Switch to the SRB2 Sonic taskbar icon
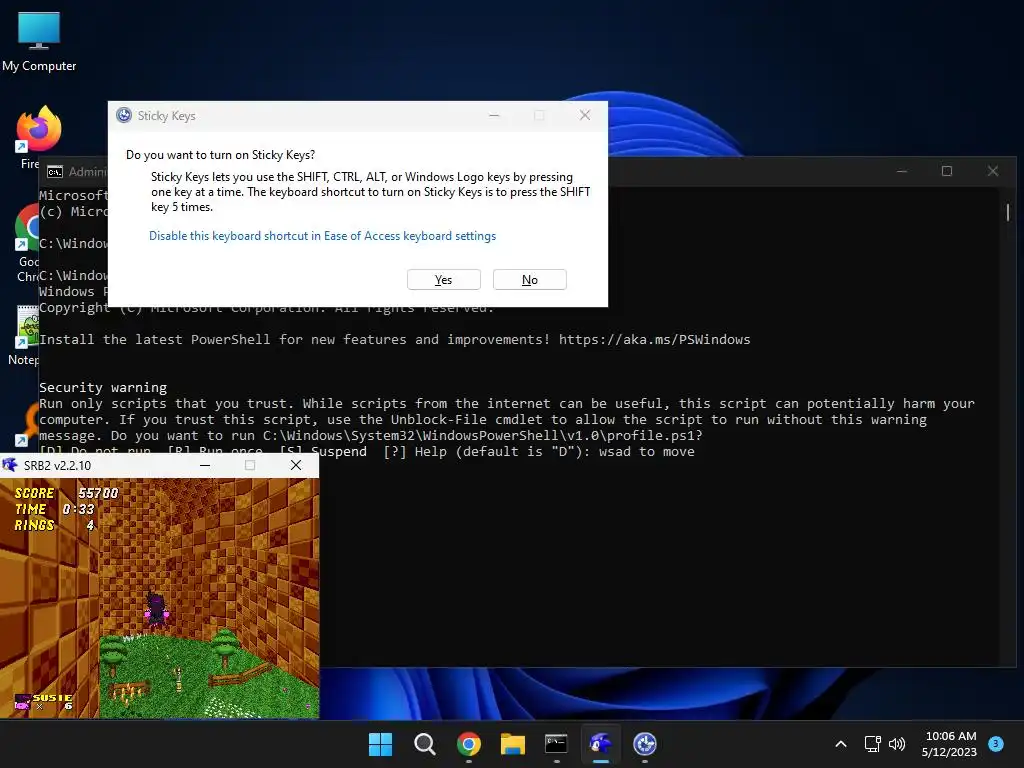The image size is (1024, 768). tap(601, 744)
